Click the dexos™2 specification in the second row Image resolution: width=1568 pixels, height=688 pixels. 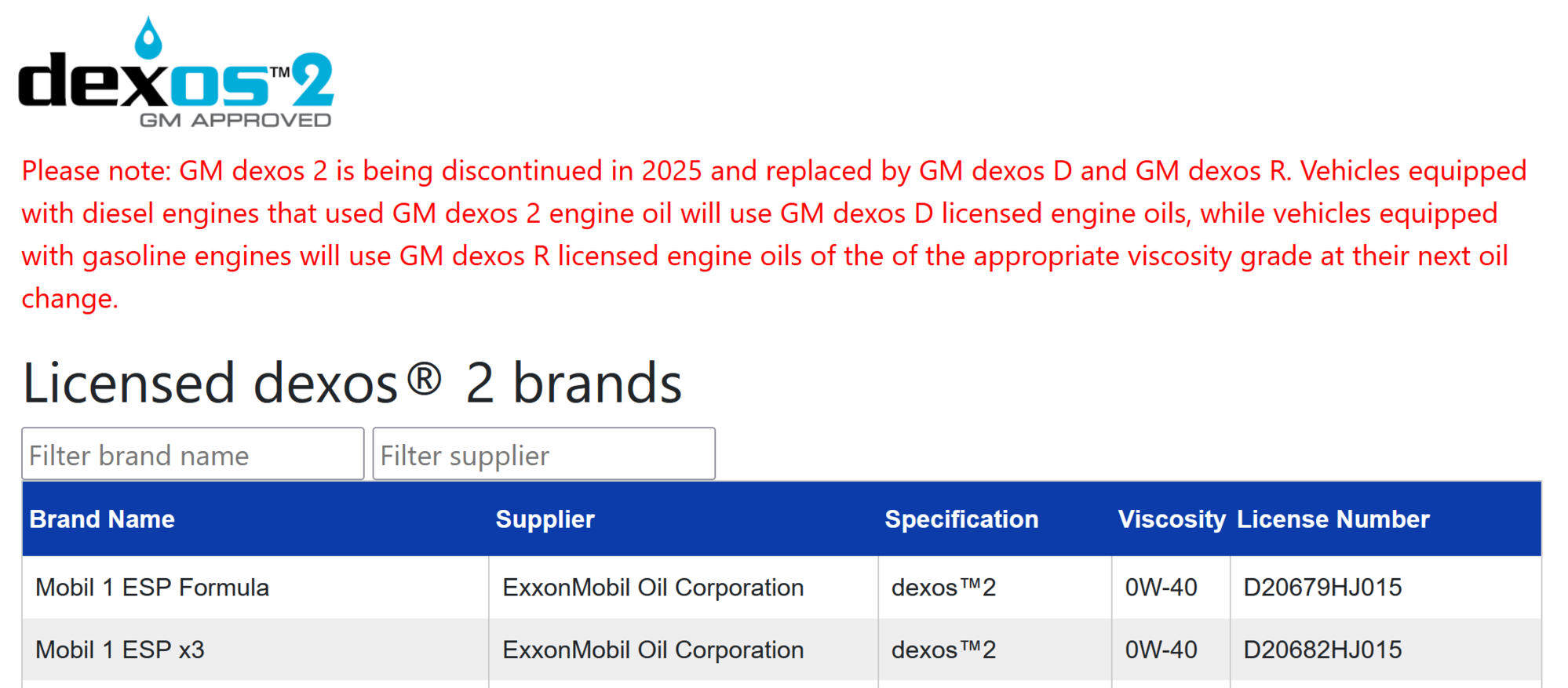click(x=943, y=650)
